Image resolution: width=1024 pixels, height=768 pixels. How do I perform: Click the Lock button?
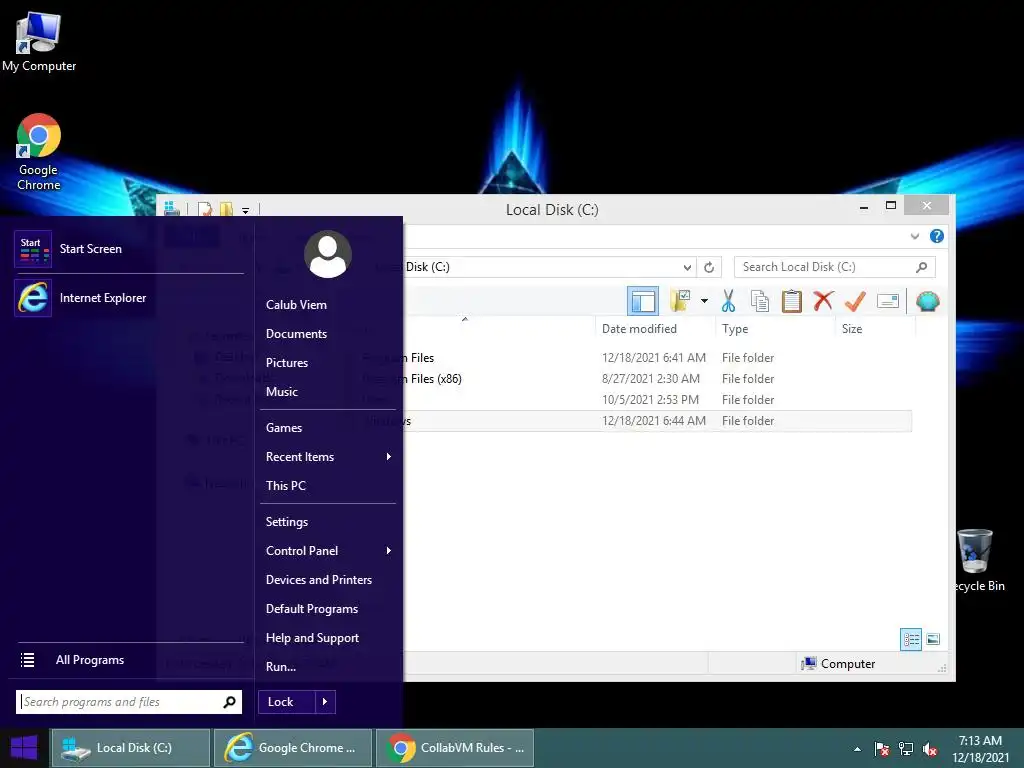click(287, 702)
